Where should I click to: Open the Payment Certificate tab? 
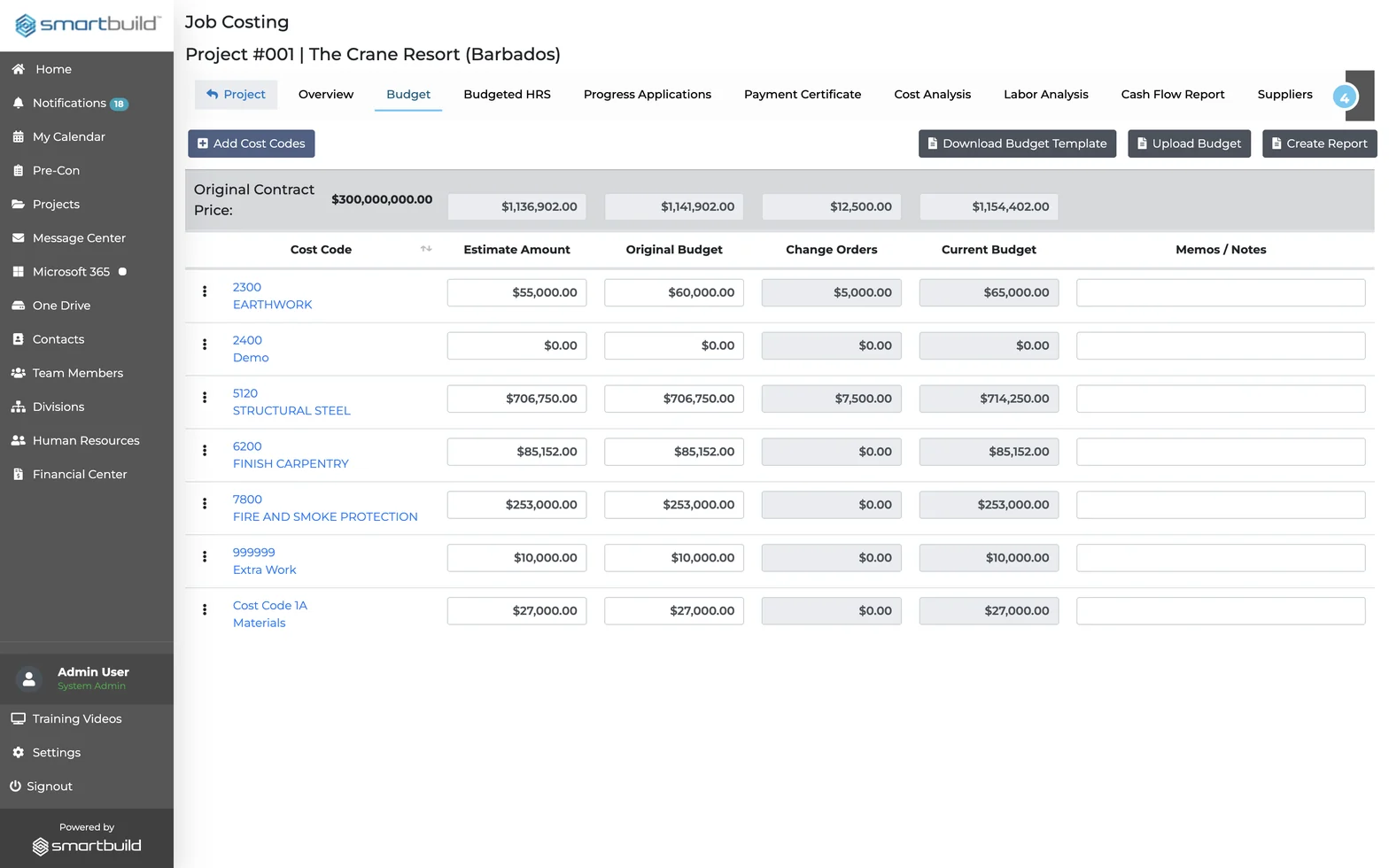803,94
